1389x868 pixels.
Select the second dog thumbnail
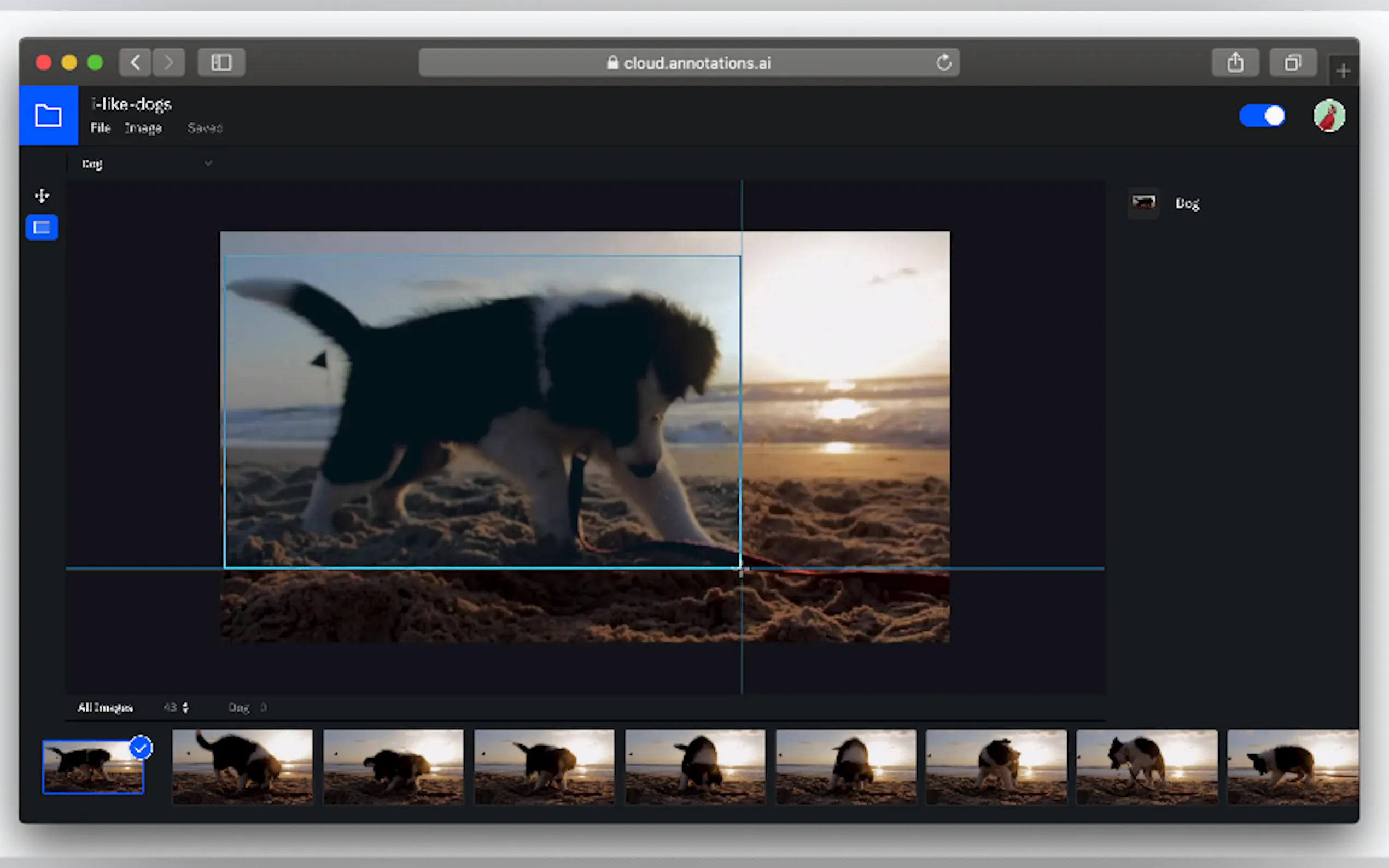coord(242,766)
